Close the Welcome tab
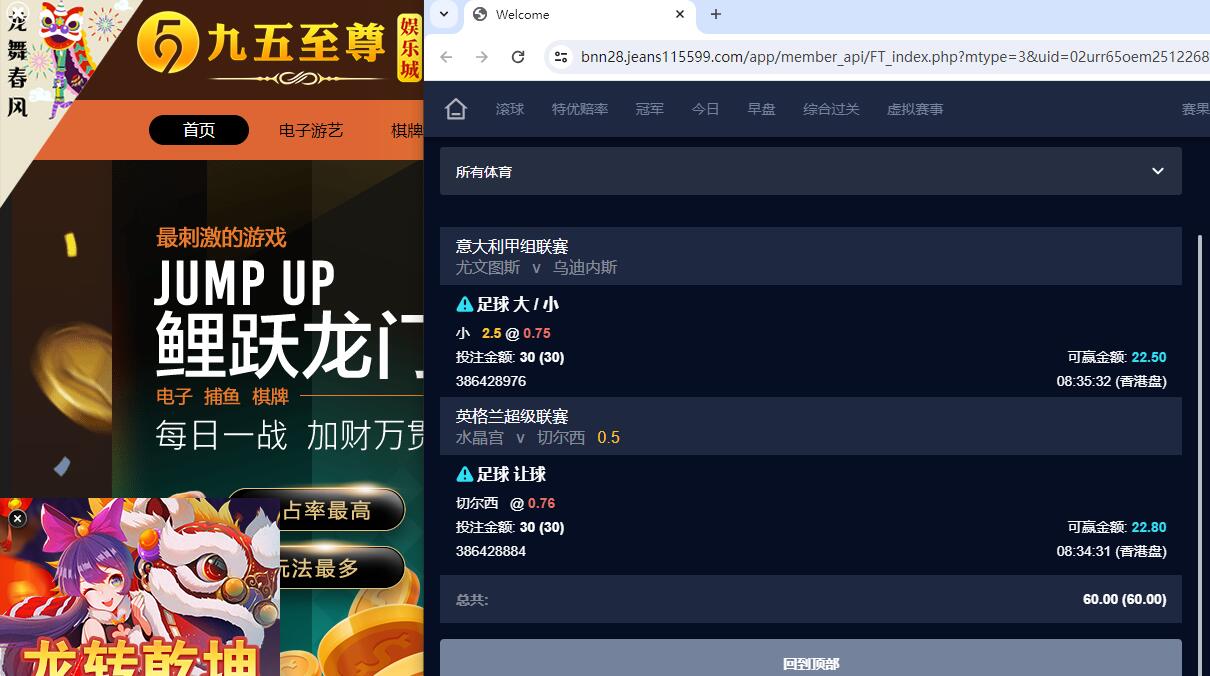The height and width of the screenshot is (676, 1210). (x=680, y=14)
